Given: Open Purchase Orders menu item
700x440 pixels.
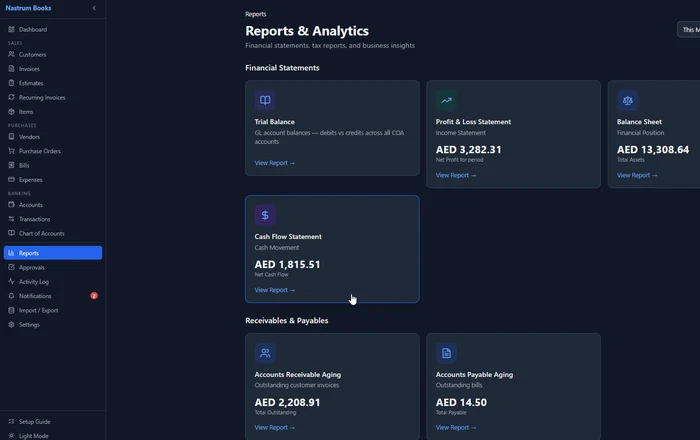Looking at the screenshot, I should click(53, 151).
